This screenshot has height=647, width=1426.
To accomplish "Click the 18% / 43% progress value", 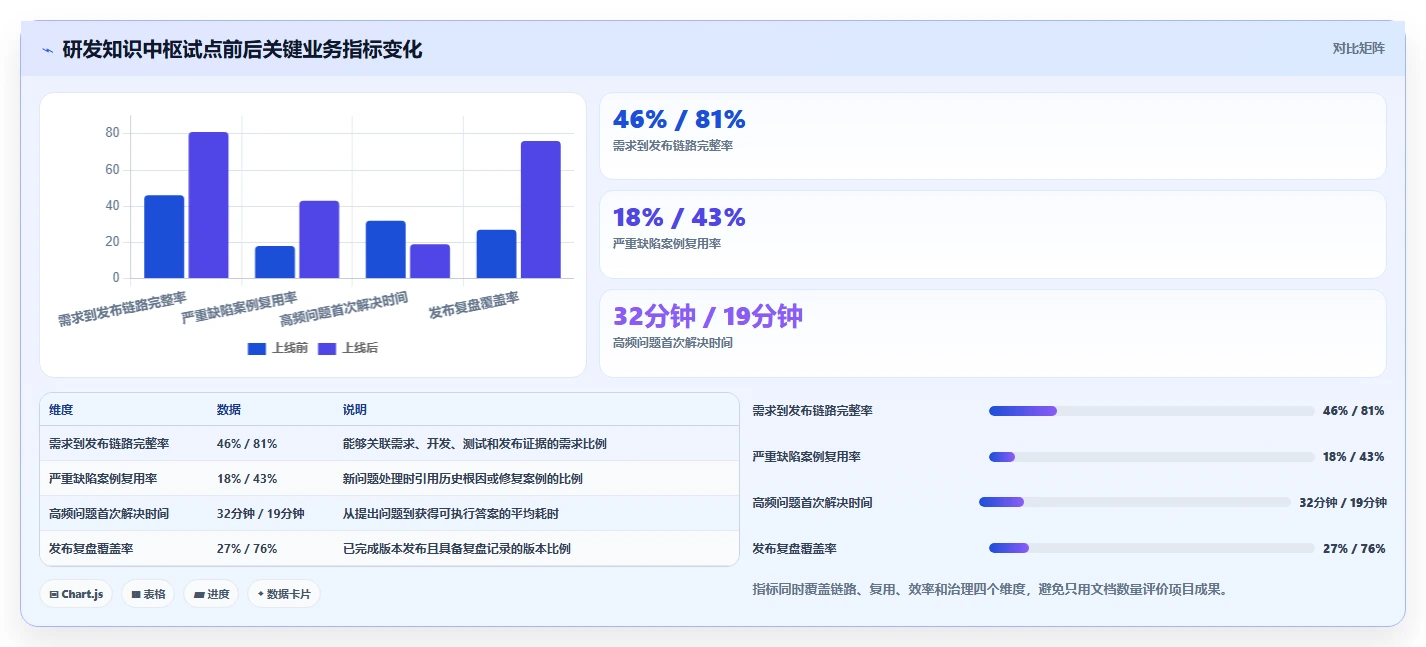I will click(1354, 457).
